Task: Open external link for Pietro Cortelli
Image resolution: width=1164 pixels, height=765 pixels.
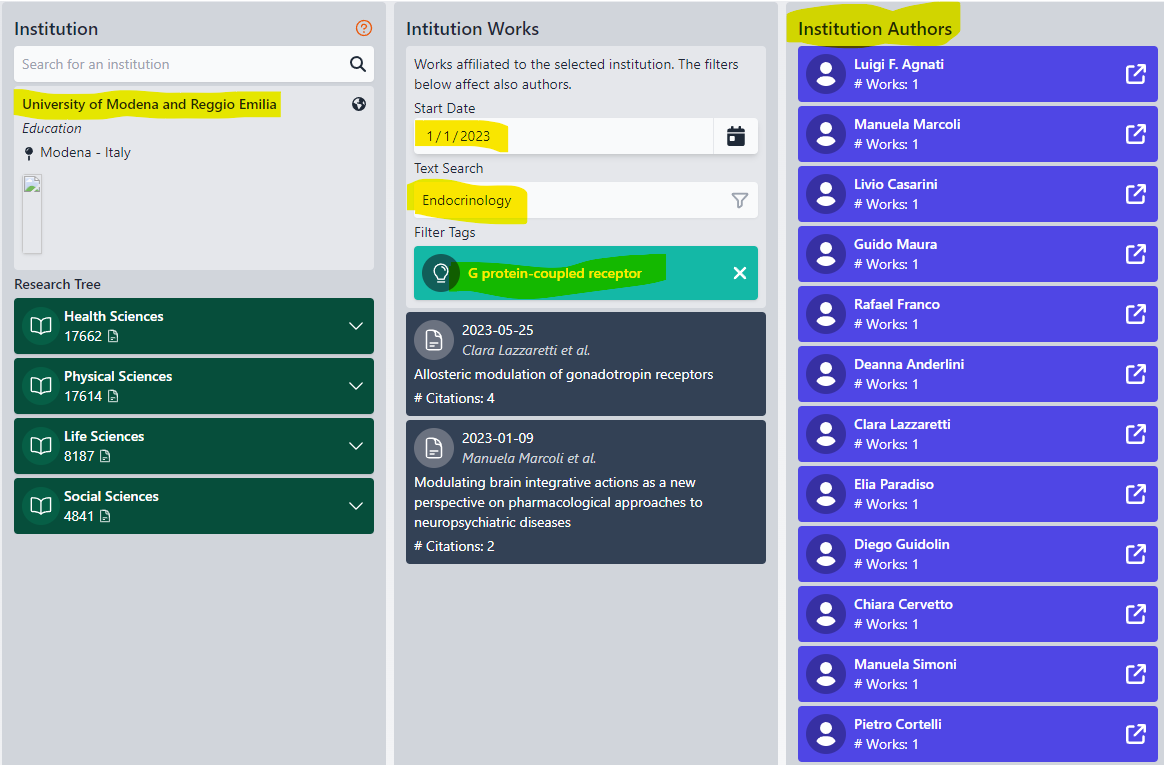Action: click(x=1136, y=735)
